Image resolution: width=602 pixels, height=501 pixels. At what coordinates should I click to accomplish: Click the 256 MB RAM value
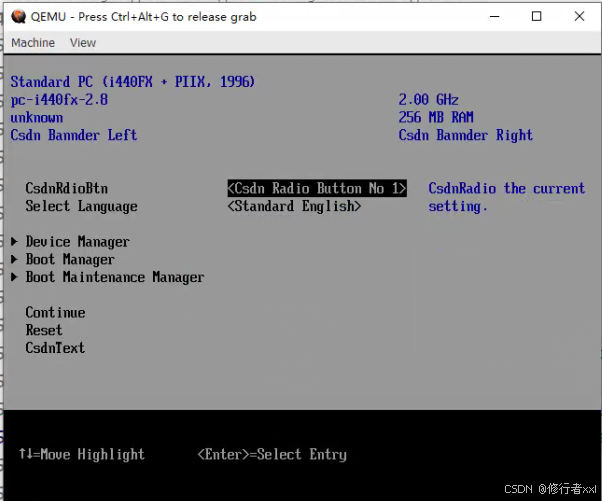(x=436, y=117)
